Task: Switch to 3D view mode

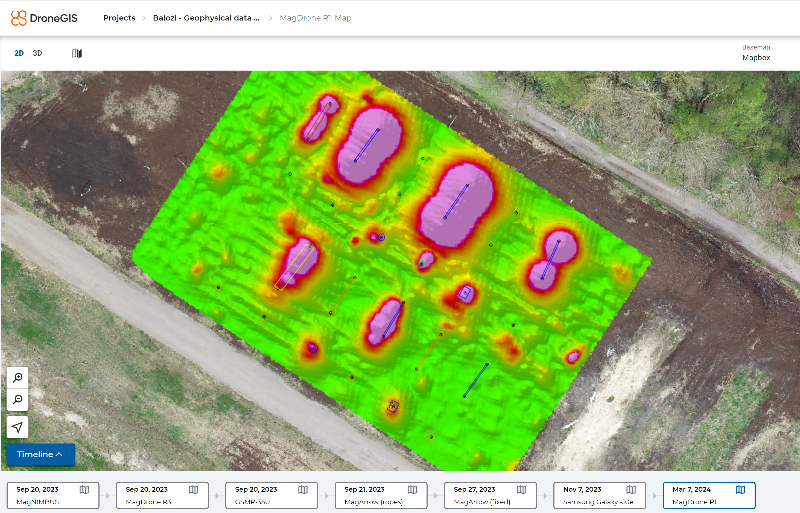Action: tap(37, 53)
